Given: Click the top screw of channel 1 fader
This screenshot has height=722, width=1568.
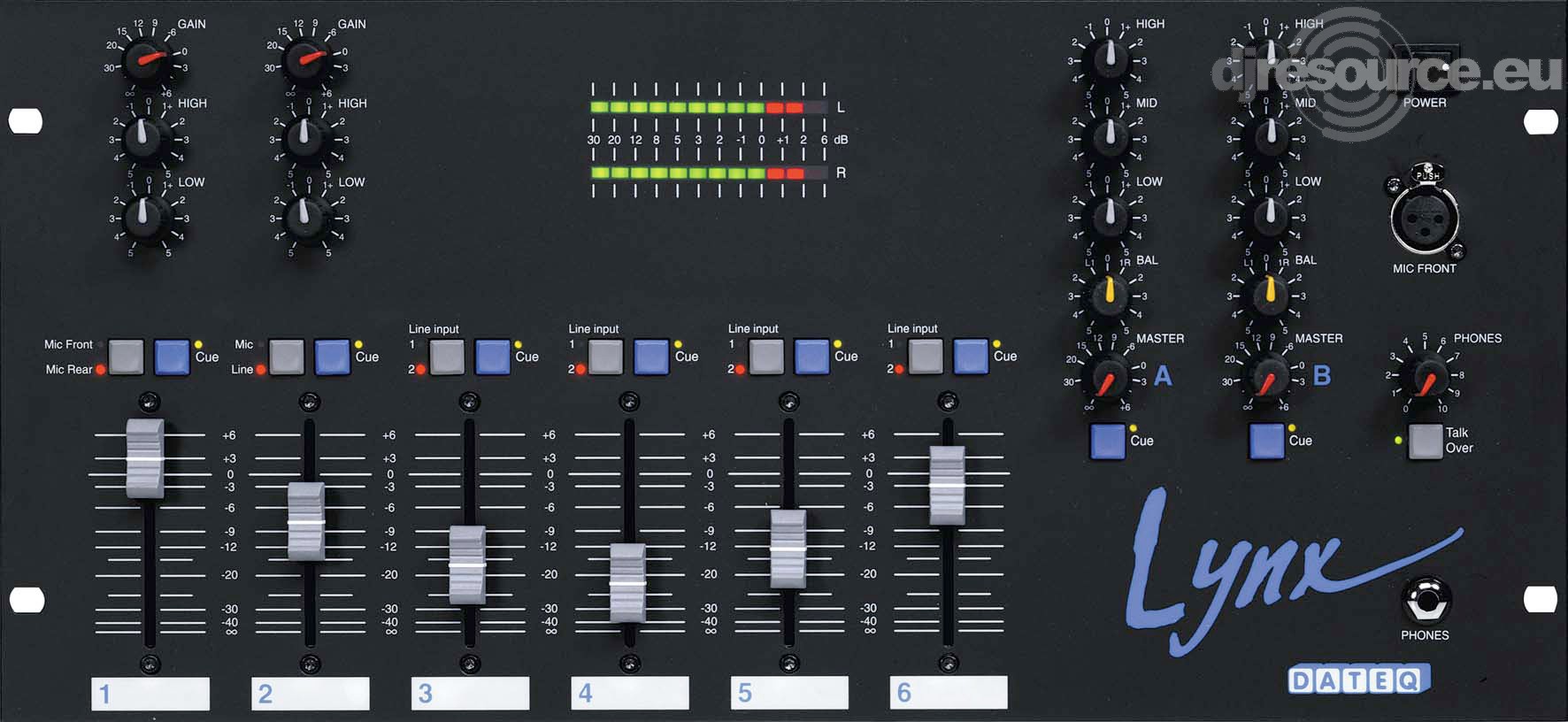Looking at the screenshot, I should click(150, 403).
